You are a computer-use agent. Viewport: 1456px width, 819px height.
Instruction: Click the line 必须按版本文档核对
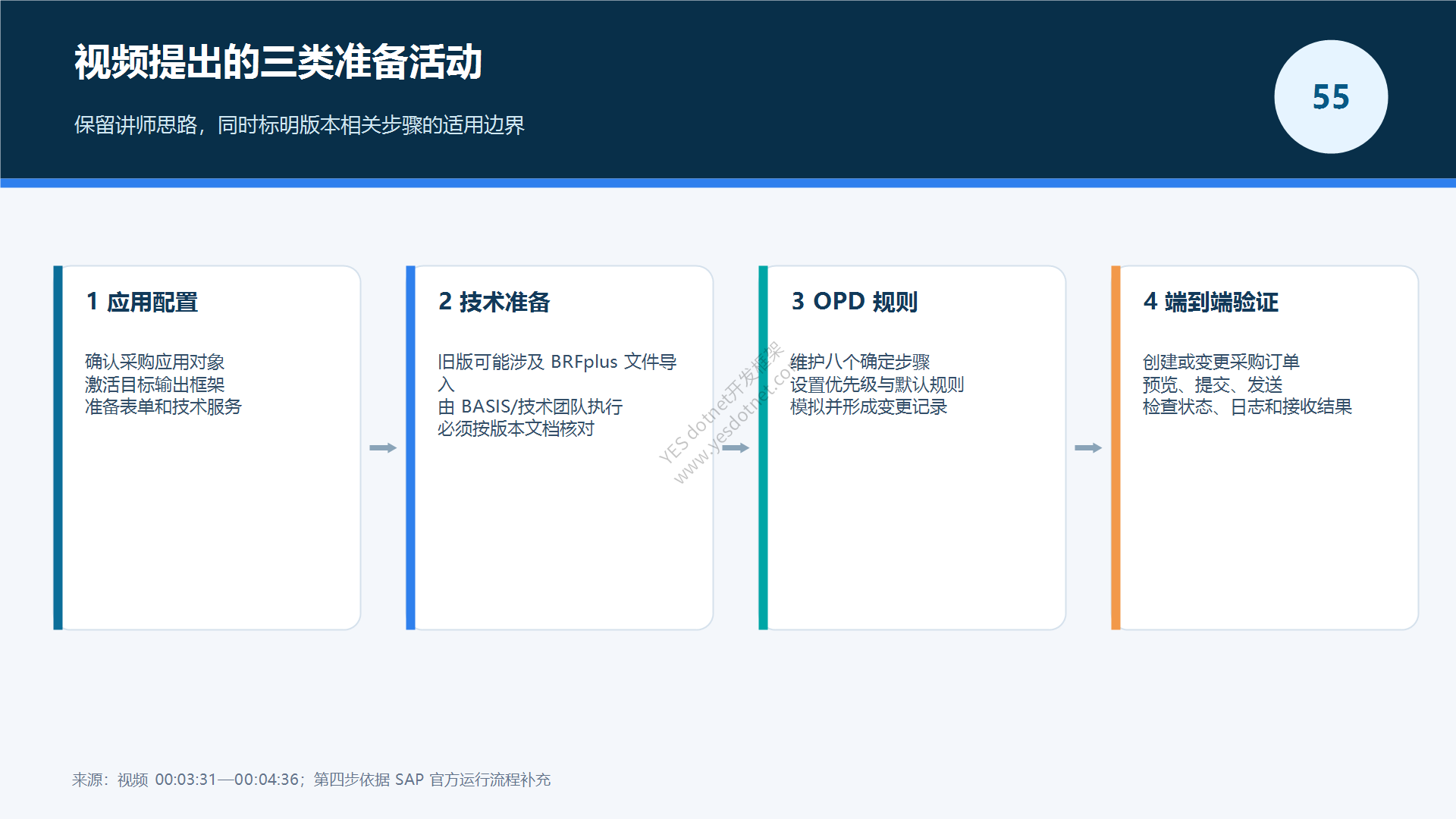coord(516,428)
